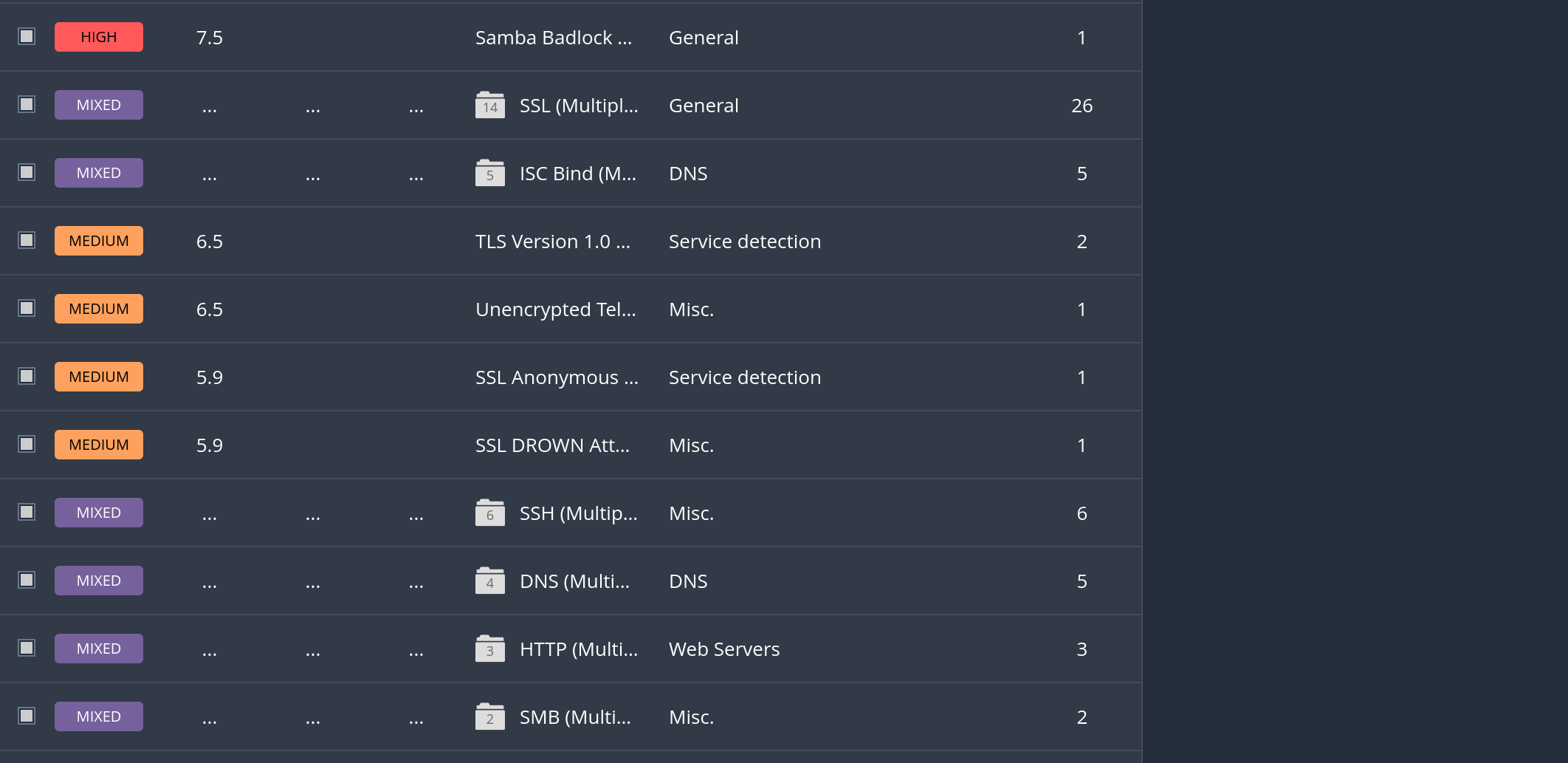Check the Samba Badlock row checkbox
The height and width of the screenshot is (763, 1568).
pyautogui.click(x=27, y=36)
